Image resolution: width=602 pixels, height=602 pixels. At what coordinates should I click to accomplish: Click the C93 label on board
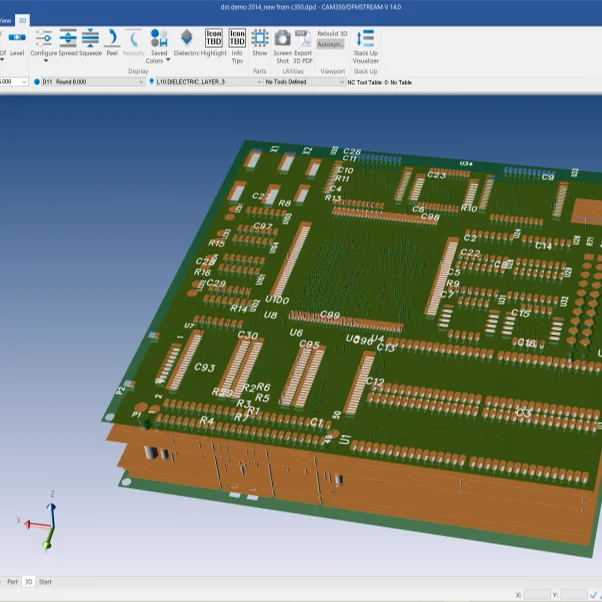click(x=205, y=367)
